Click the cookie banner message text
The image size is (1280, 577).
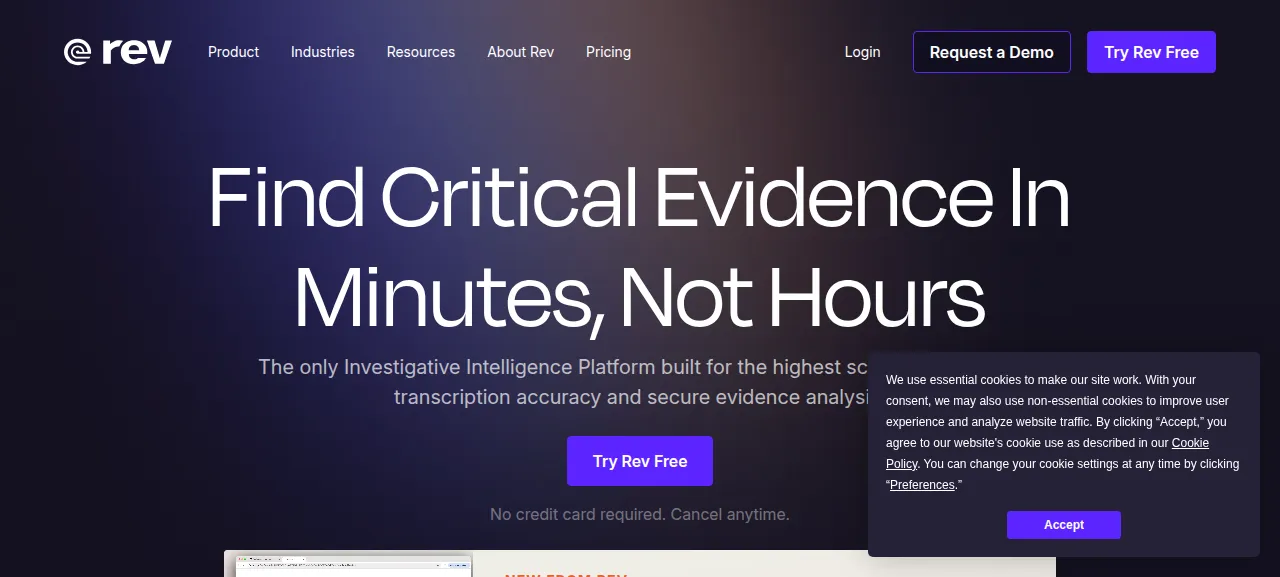pos(1062,432)
